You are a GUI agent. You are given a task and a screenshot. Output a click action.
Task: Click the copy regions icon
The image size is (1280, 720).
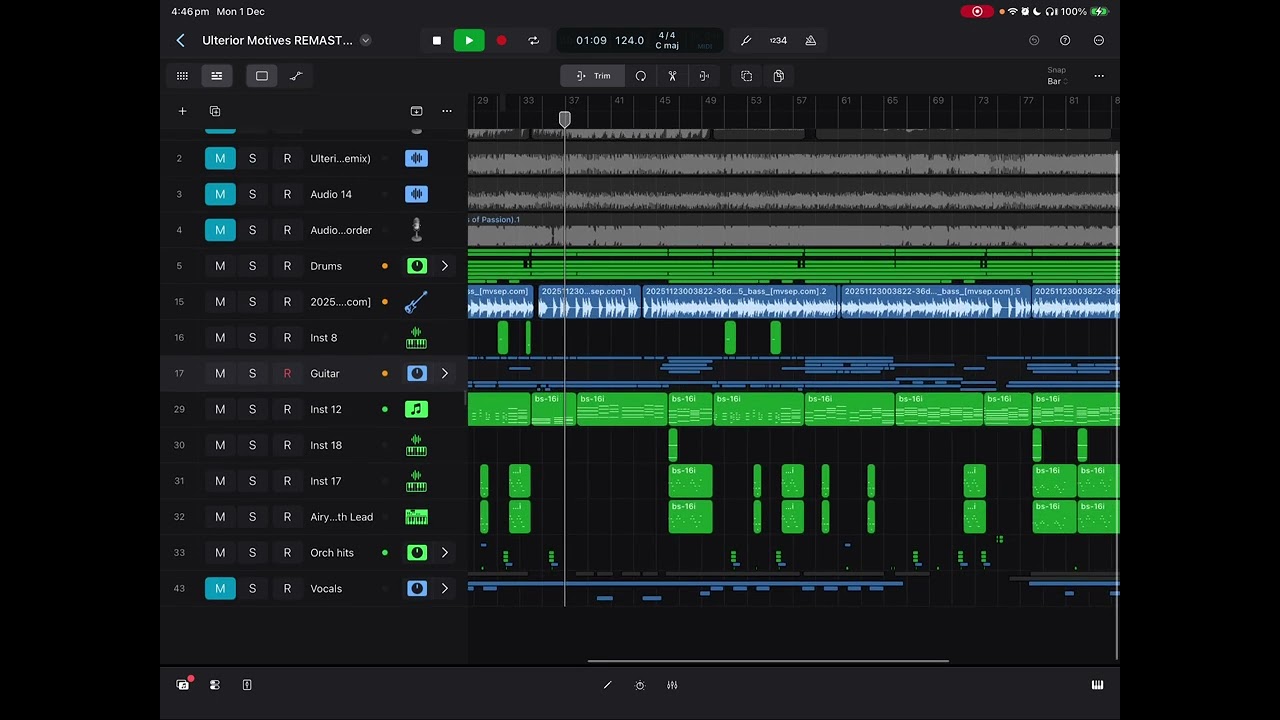point(746,76)
